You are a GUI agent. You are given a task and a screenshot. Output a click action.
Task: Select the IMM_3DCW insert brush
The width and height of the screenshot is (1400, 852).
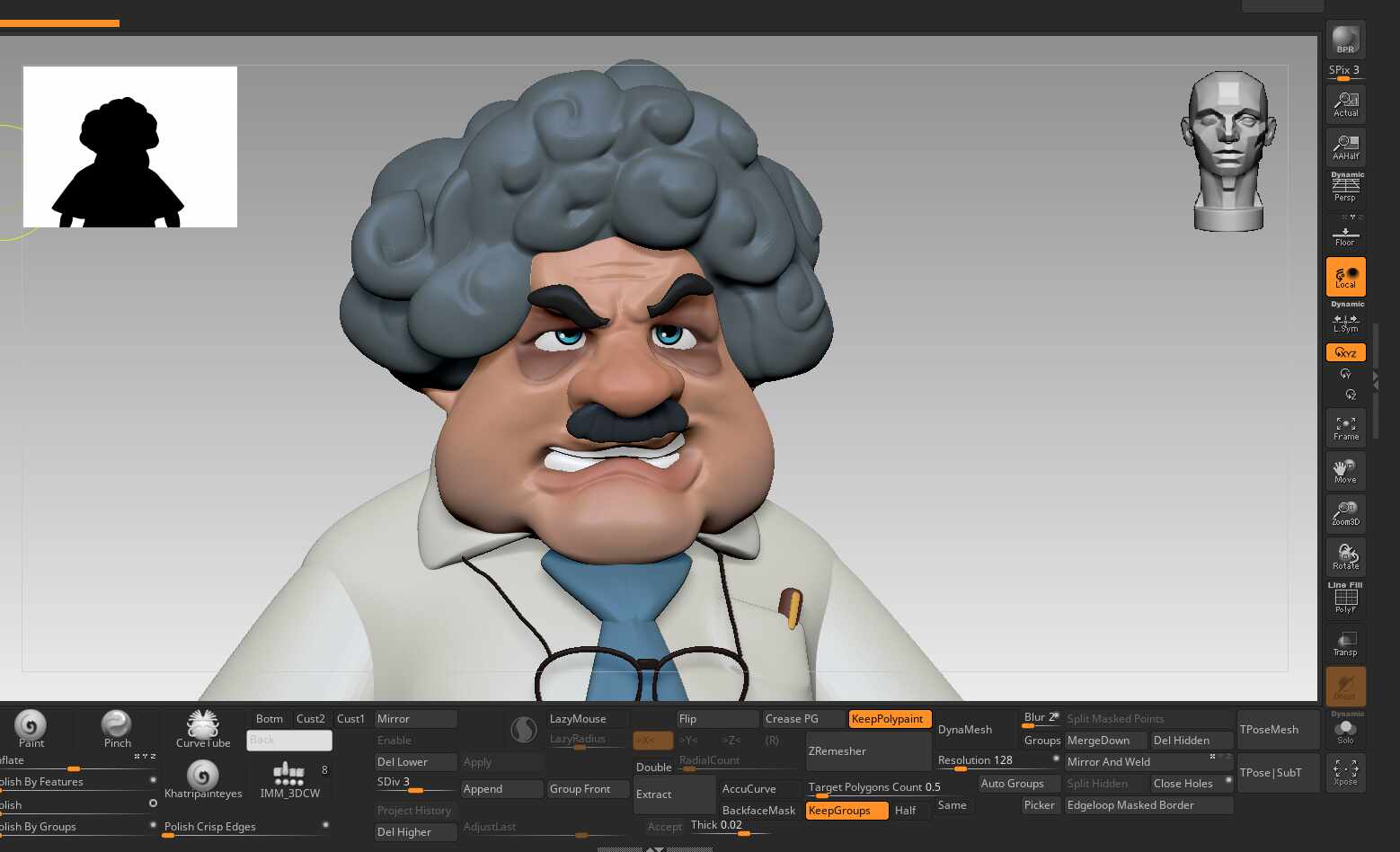tap(289, 780)
